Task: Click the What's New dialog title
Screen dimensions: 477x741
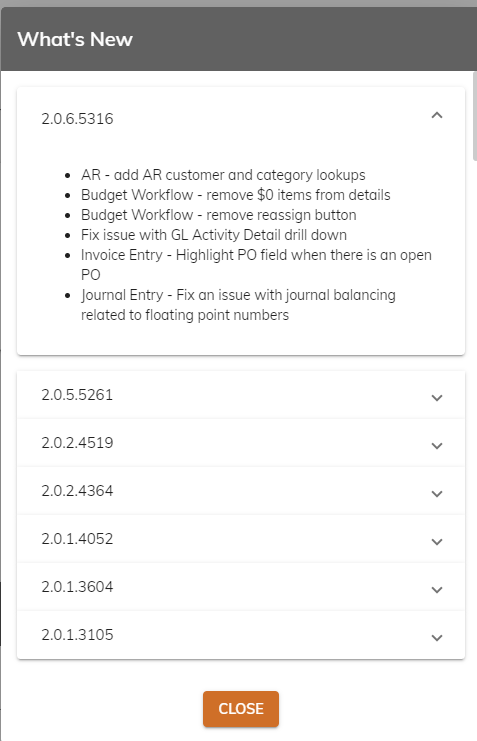Action: [75, 39]
